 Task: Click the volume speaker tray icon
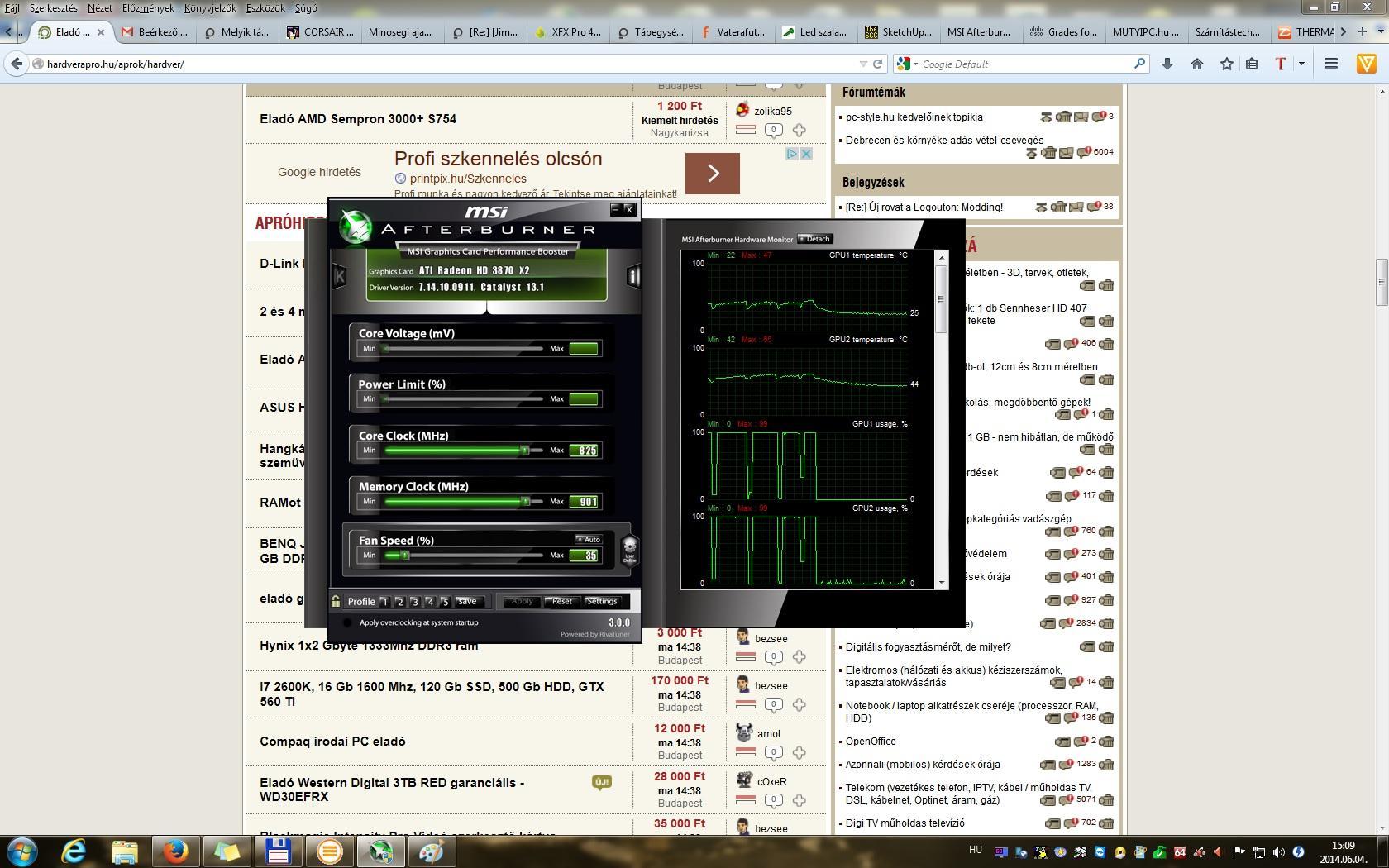click(x=1278, y=852)
